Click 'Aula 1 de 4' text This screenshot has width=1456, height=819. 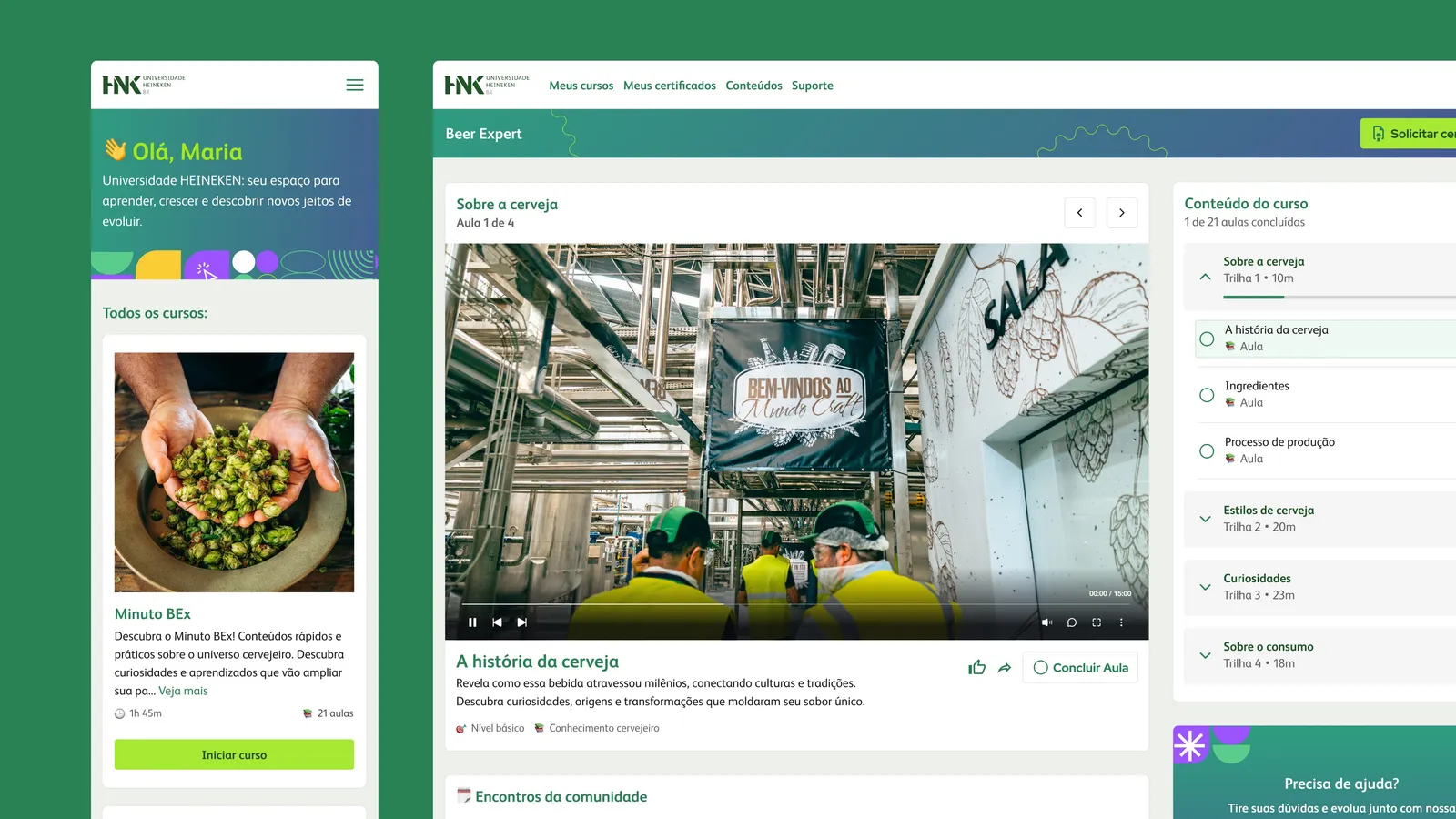pos(485,223)
